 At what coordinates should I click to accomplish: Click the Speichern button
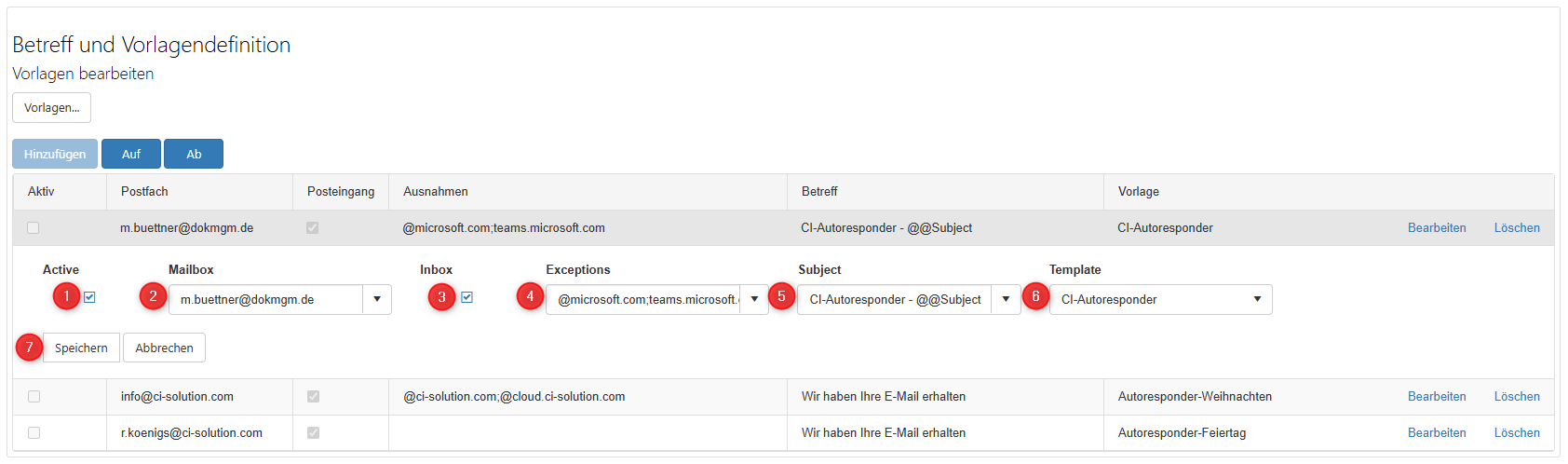coord(81,348)
